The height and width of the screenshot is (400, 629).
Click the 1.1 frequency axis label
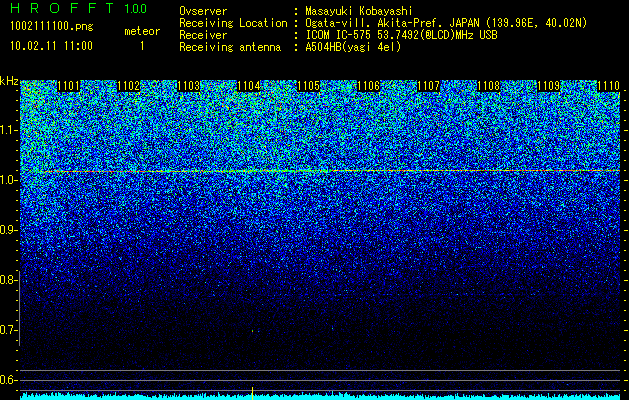click(8, 130)
